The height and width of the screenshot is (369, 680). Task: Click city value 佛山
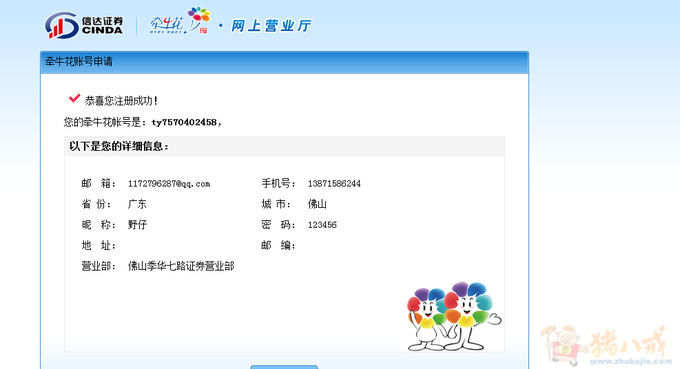point(317,204)
